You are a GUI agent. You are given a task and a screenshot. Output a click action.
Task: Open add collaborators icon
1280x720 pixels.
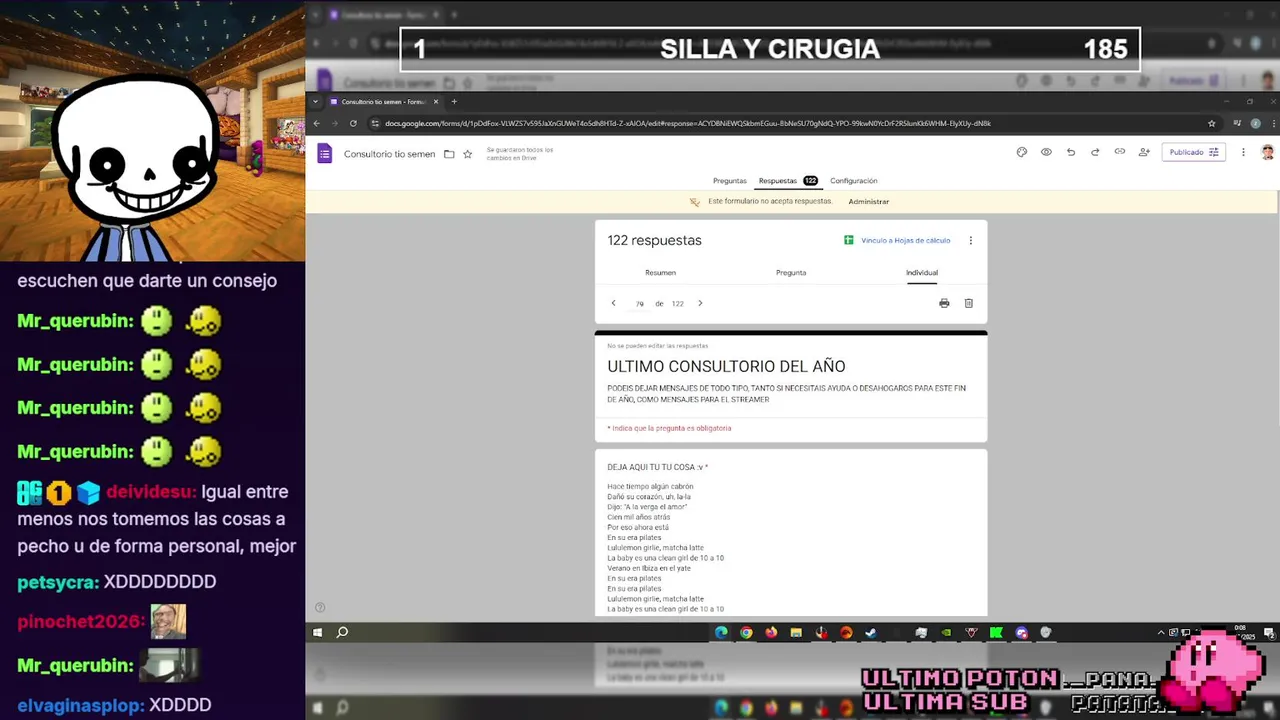tap(1144, 152)
